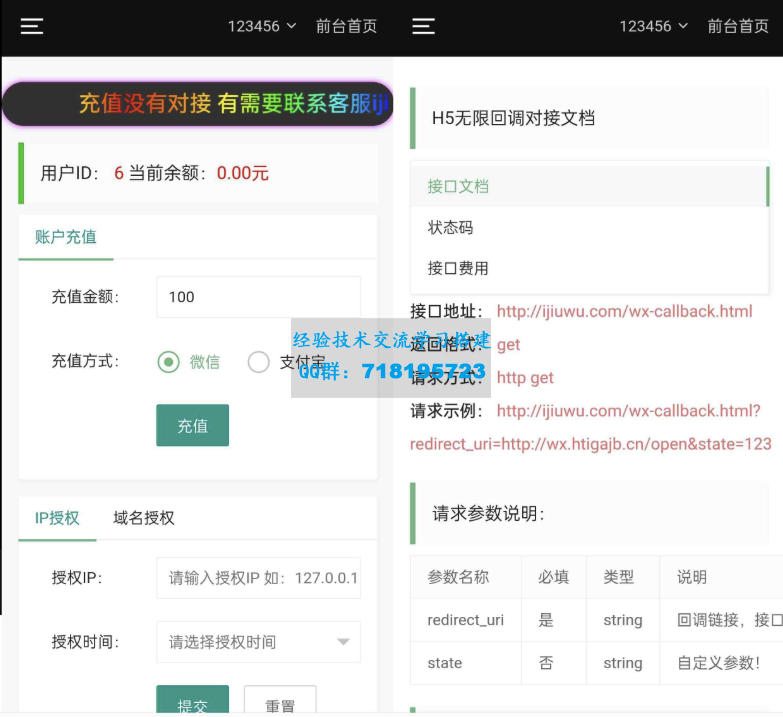Switch to the IP授权 tab
The height and width of the screenshot is (717, 783).
tap(57, 518)
